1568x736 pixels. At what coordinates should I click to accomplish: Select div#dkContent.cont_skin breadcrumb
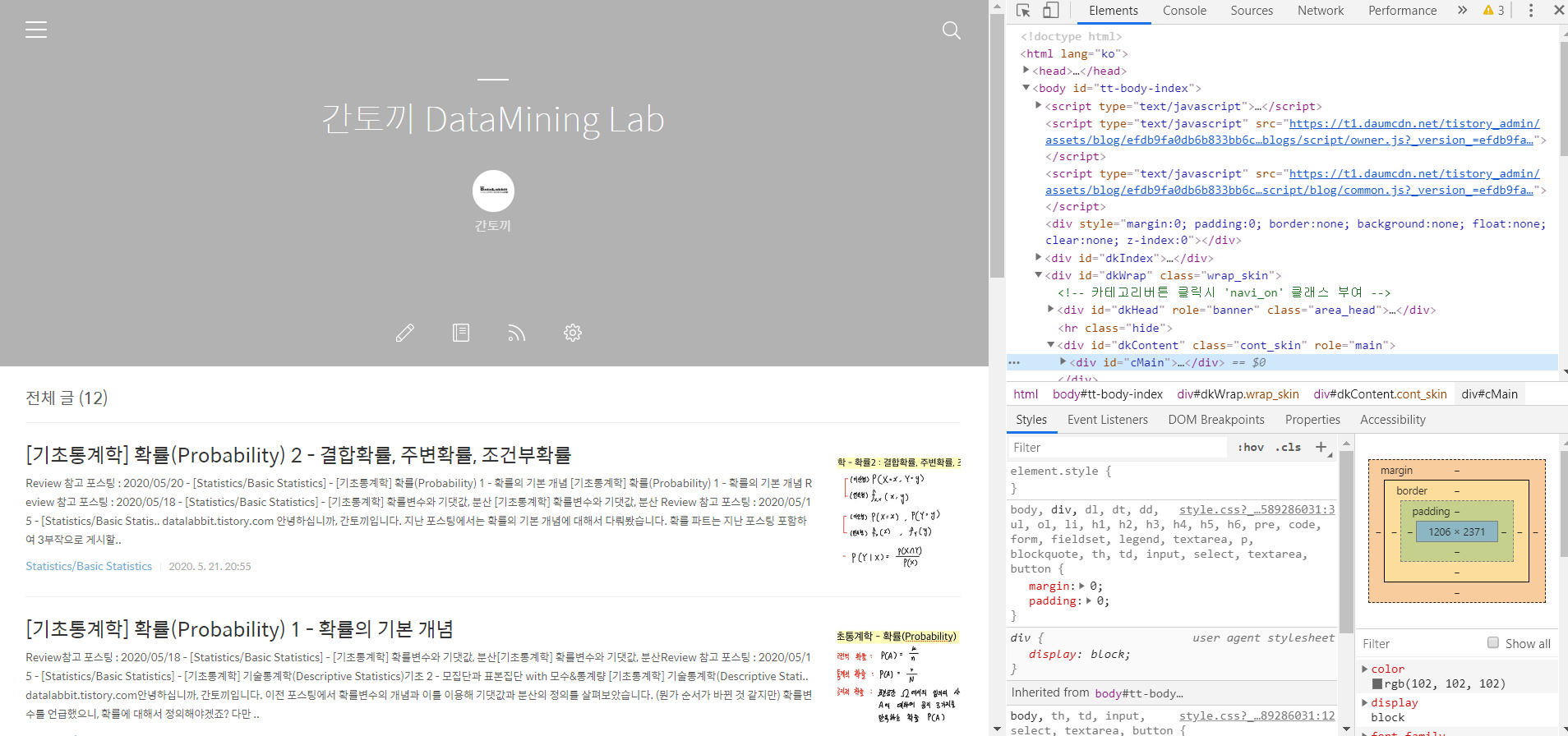[1380, 394]
